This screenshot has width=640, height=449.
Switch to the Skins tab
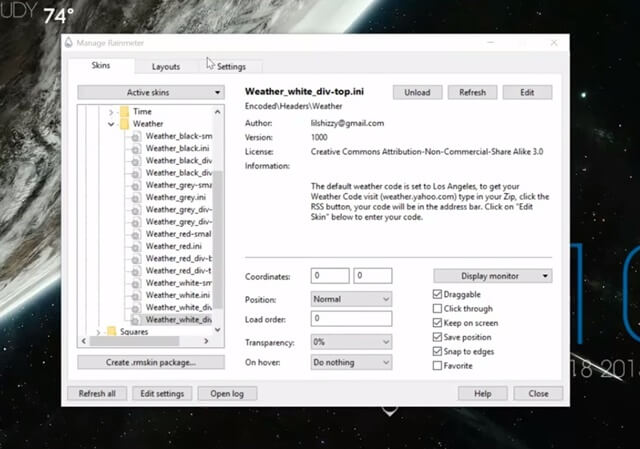pyautogui.click(x=101, y=65)
